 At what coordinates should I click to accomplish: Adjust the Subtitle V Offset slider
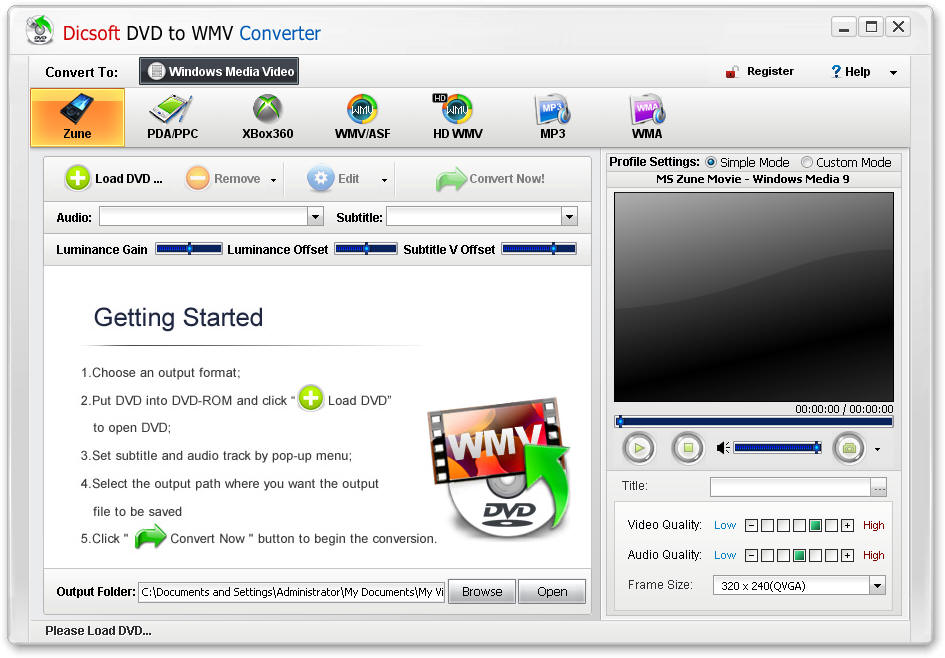click(x=539, y=248)
